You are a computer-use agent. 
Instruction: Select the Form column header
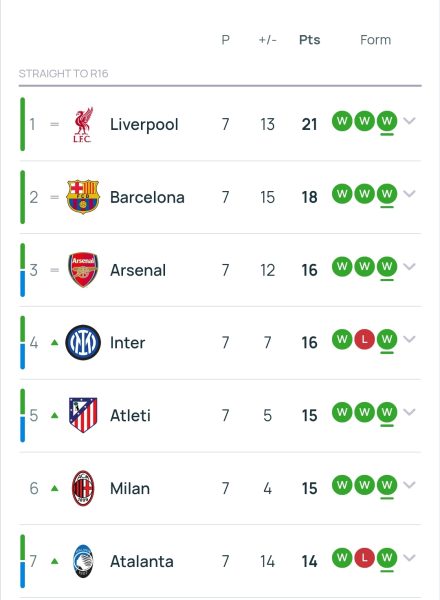[x=375, y=40]
